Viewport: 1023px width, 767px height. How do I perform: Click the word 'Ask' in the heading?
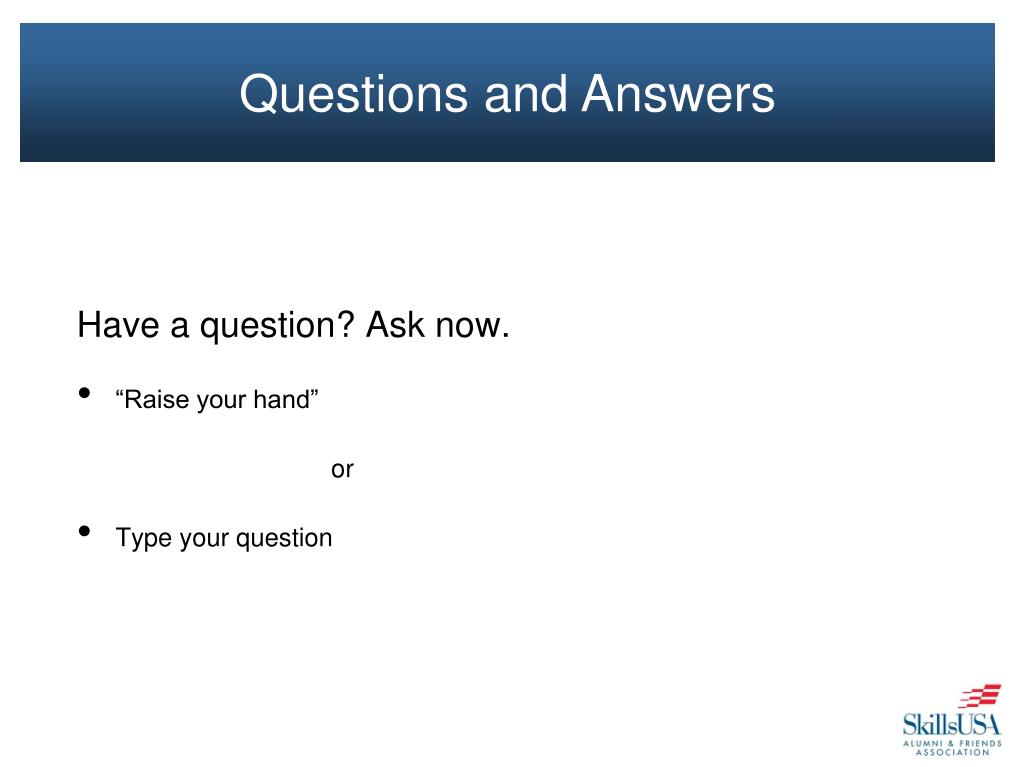click(395, 324)
